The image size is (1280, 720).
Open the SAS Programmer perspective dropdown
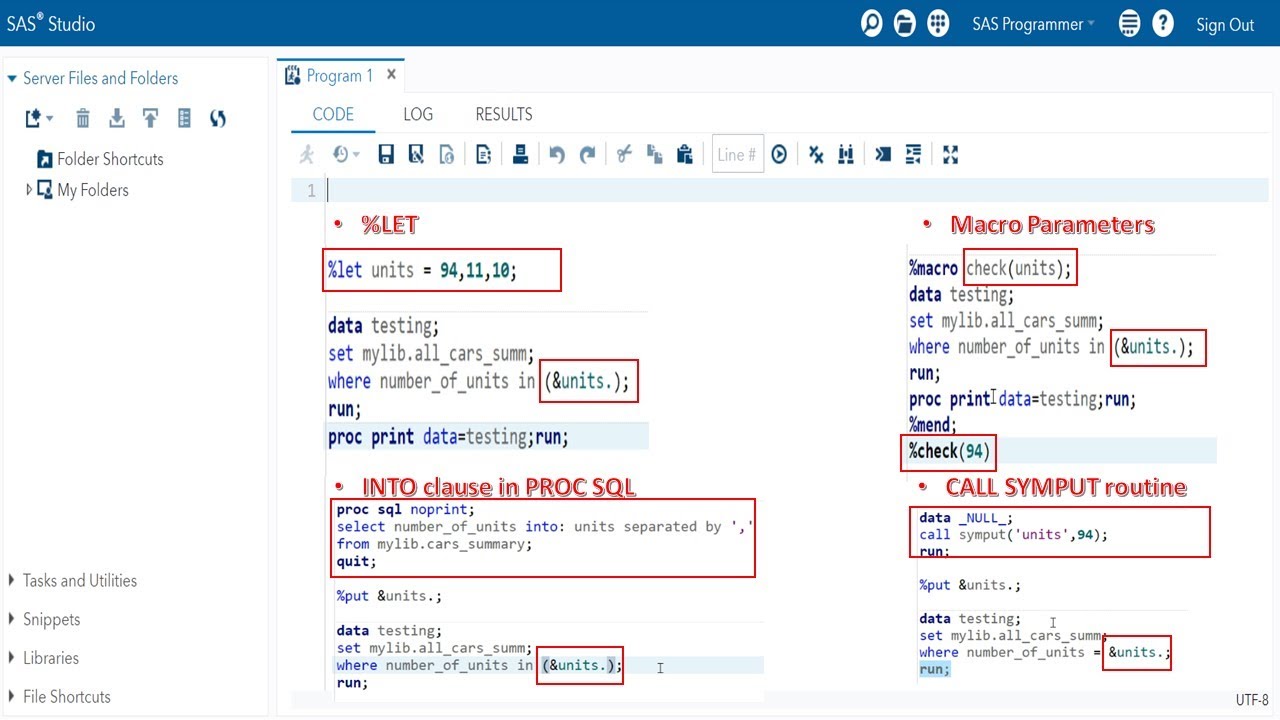coord(1033,24)
